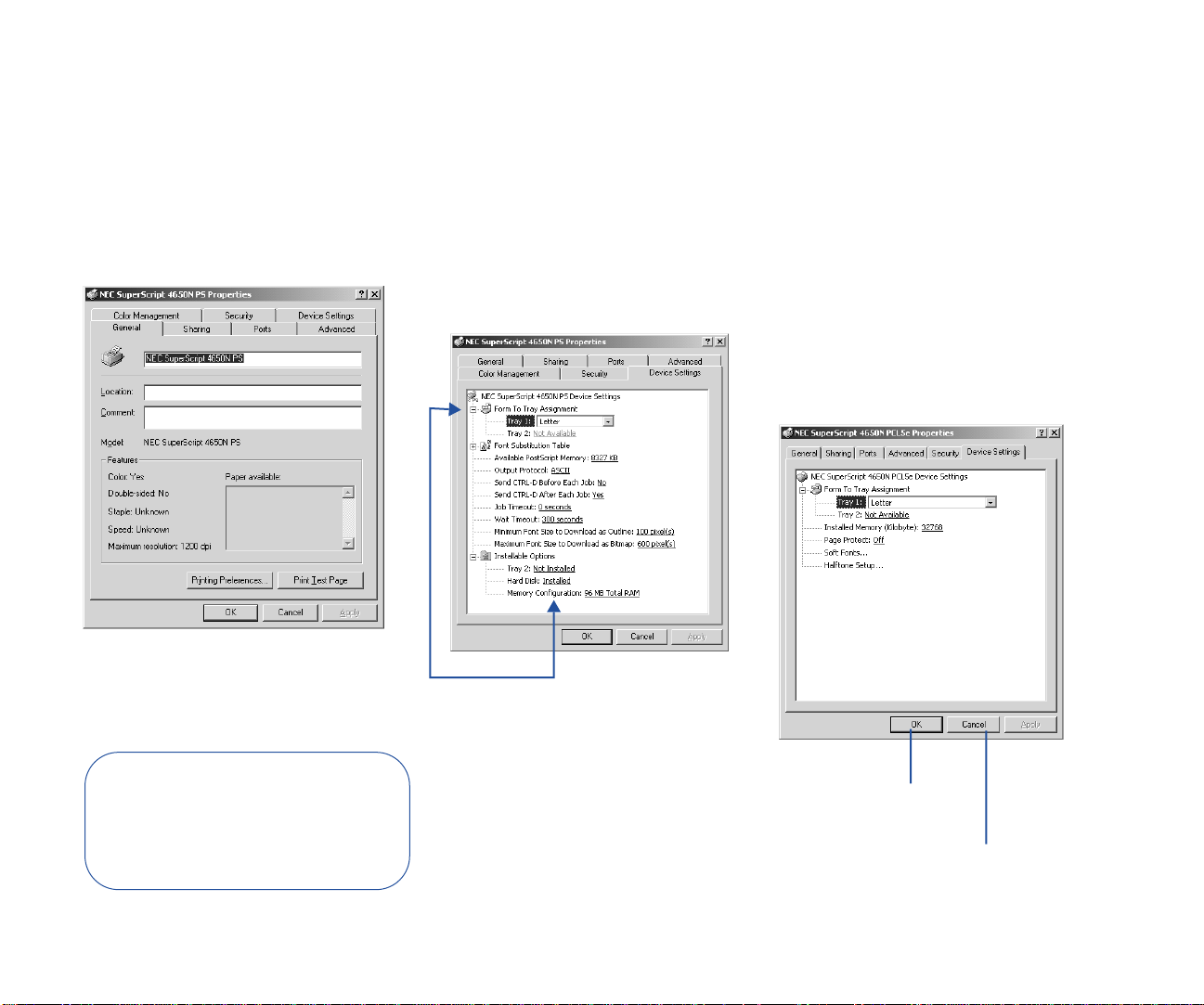Click the printer icon in the General tab dialog
This screenshot has height=1005, width=1204.
[x=112, y=357]
